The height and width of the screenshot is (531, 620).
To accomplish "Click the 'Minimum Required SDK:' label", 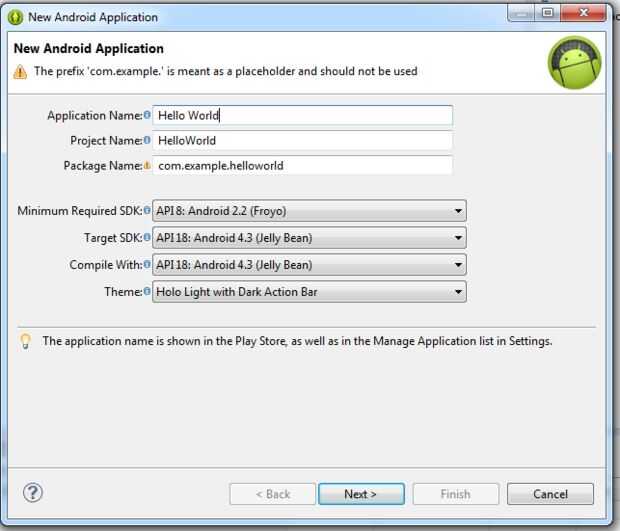I will (79, 211).
